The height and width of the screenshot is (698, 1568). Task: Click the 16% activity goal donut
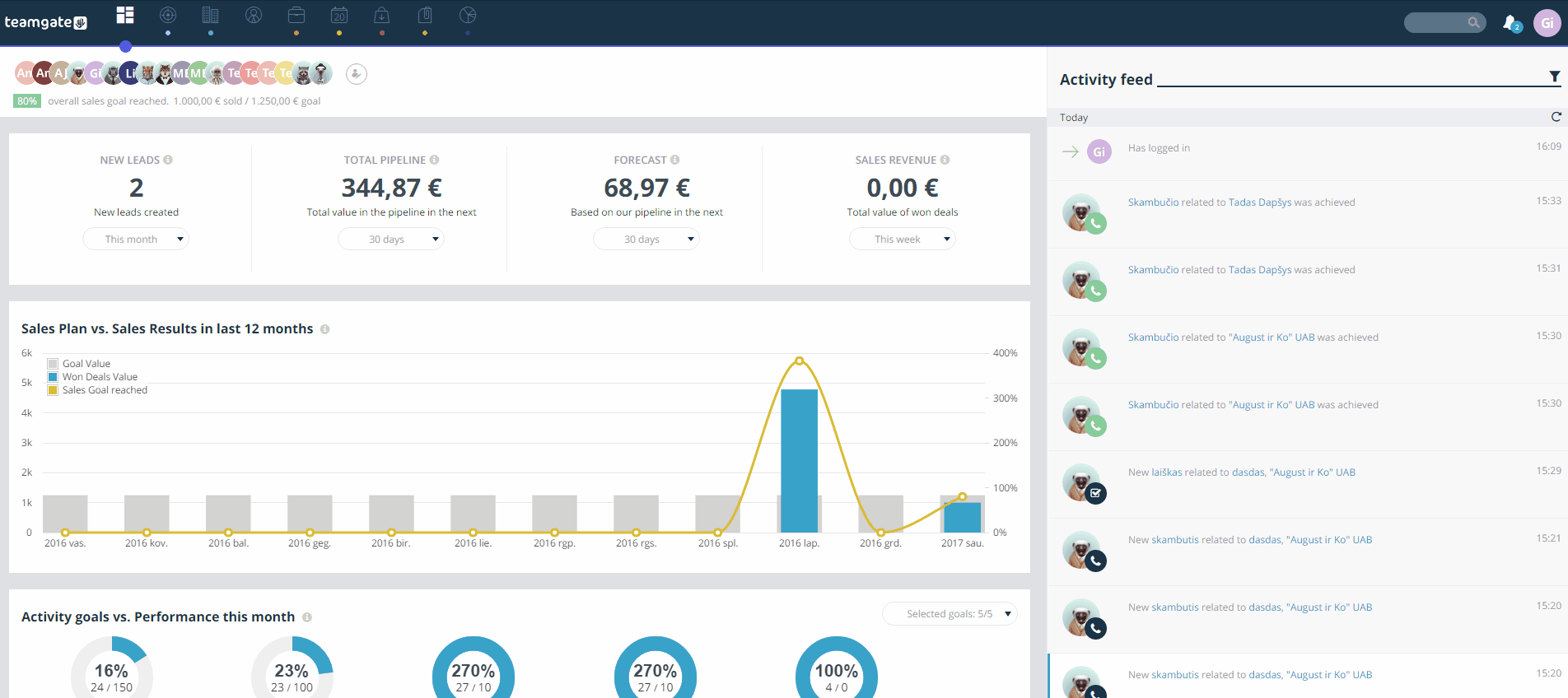click(111, 668)
